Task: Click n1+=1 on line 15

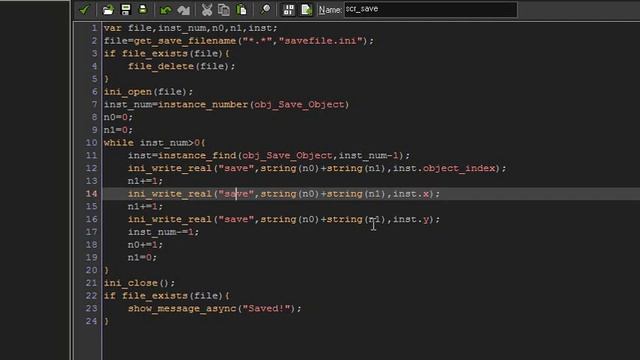Action: pos(143,207)
